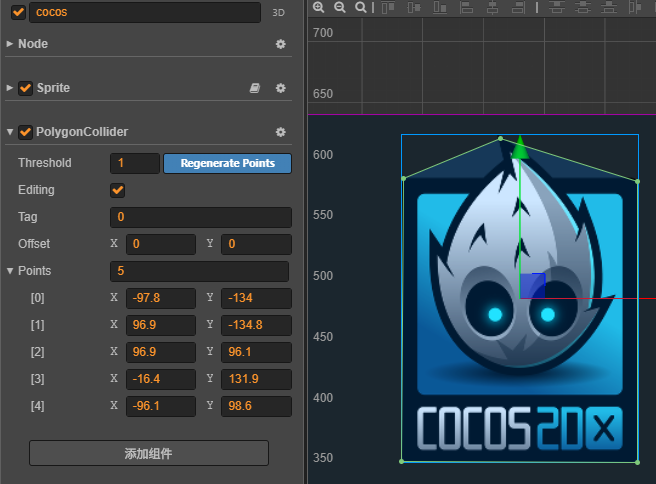656x484 pixels.
Task: Expand the Sprite component section
Action: coord(10,88)
